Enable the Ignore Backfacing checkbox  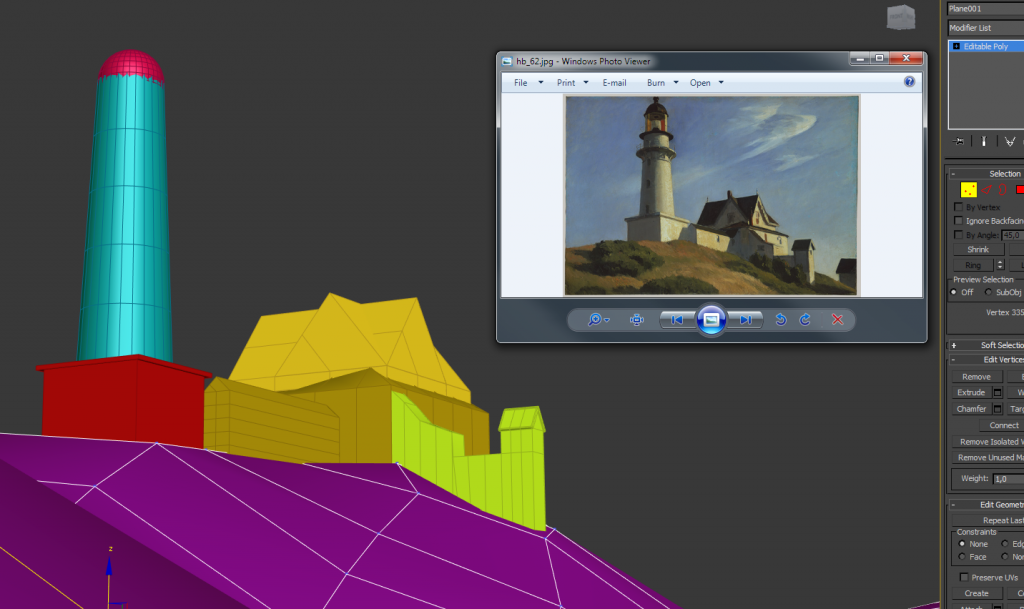[957, 220]
